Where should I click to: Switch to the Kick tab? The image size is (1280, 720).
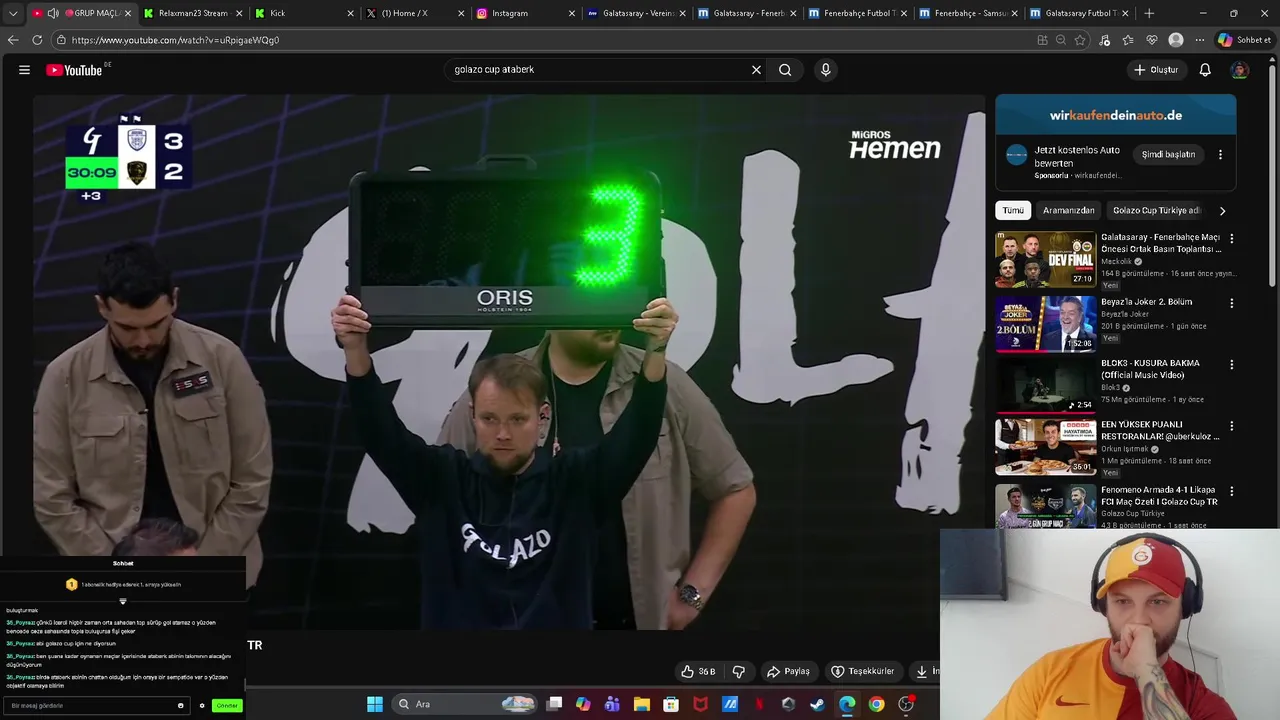click(x=304, y=13)
